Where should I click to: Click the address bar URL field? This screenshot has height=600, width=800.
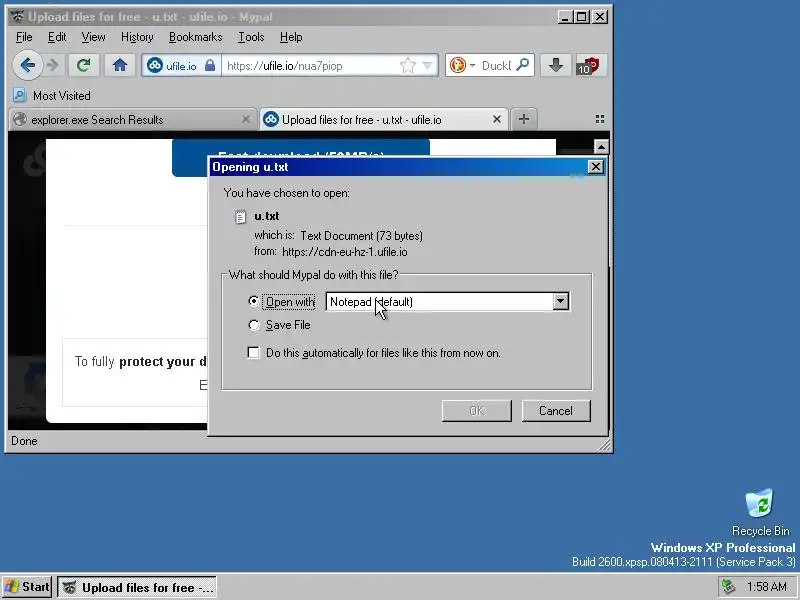tap(311, 66)
